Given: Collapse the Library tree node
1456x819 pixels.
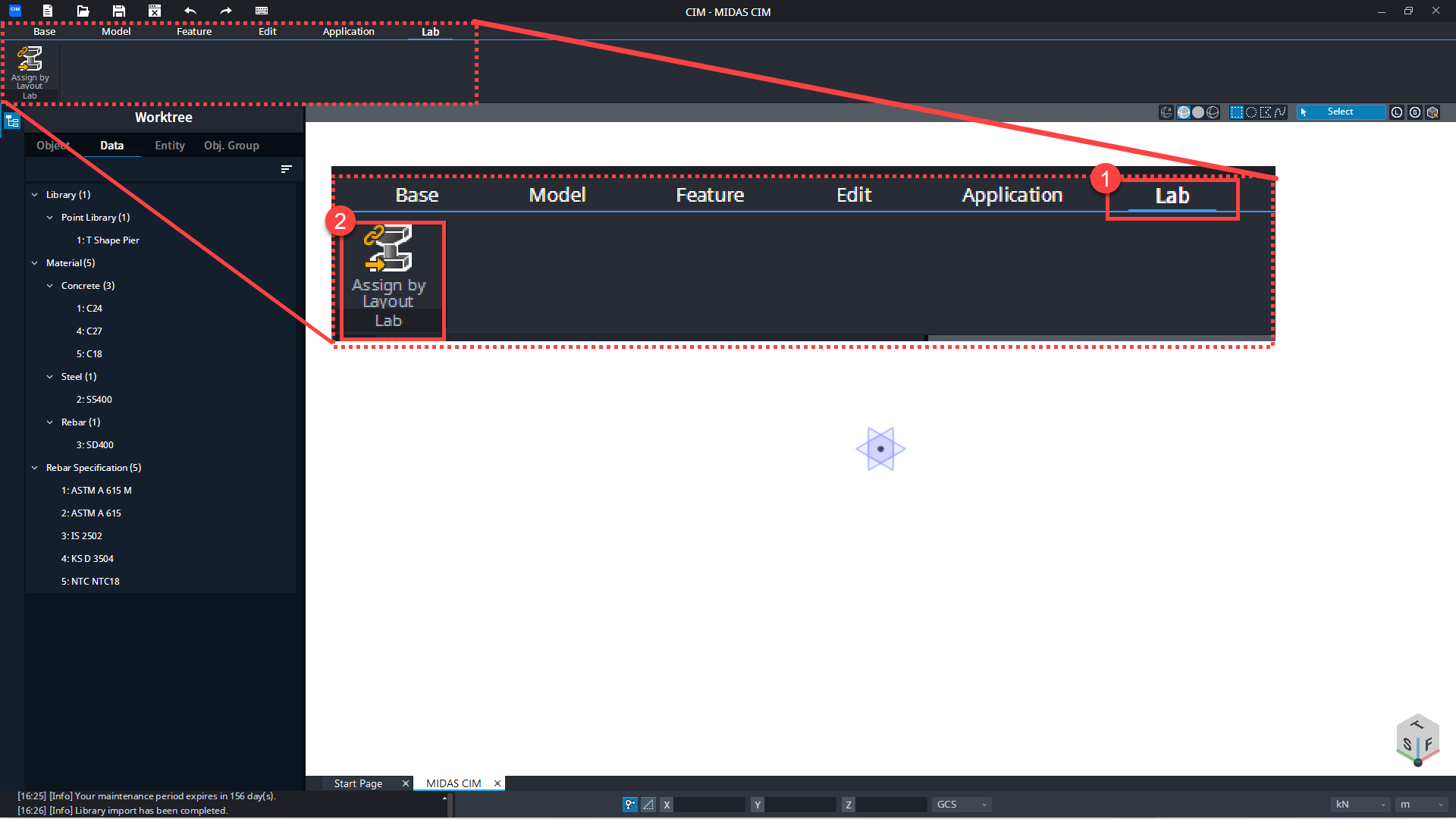Looking at the screenshot, I should [x=35, y=195].
